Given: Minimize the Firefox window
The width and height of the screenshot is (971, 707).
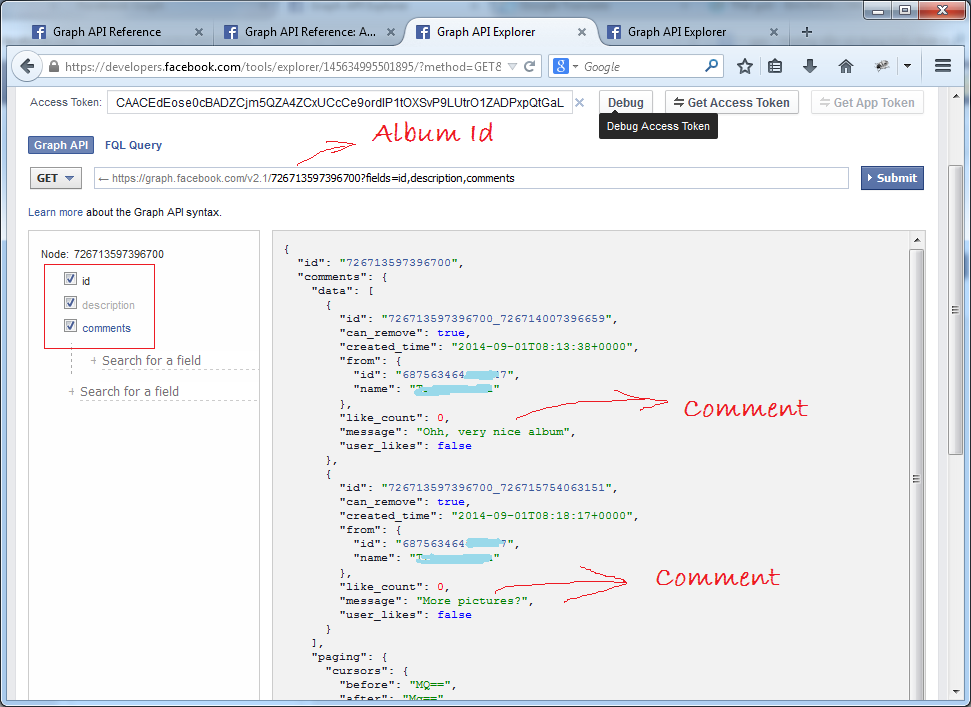Looking at the screenshot, I should 877,11.
